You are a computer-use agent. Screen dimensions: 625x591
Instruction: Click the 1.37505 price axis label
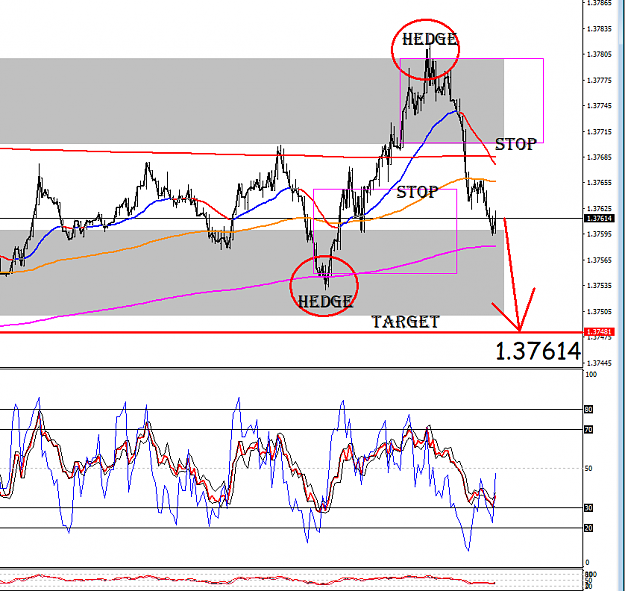point(599,311)
